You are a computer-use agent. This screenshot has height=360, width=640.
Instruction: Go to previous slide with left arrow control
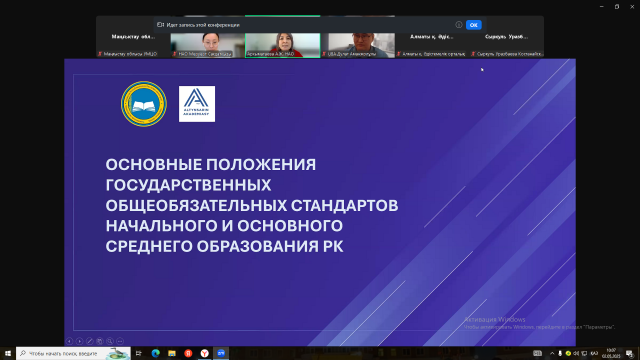click(69, 341)
